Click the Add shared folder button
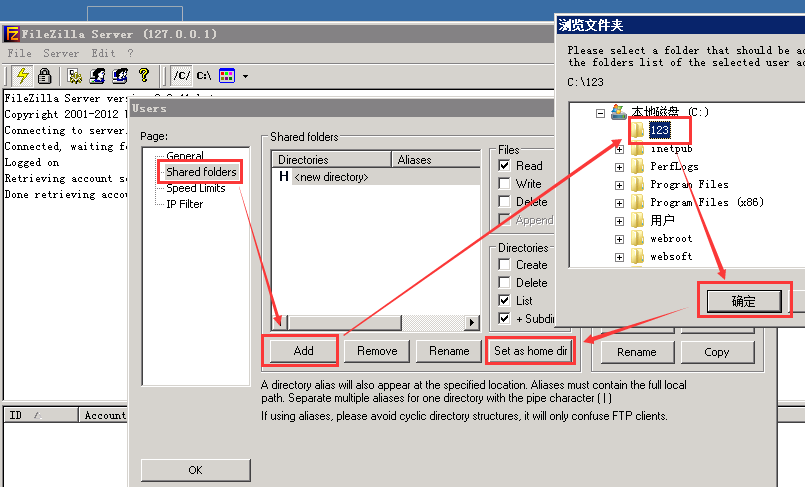Screen dimensions: 805x487 (x=303, y=351)
